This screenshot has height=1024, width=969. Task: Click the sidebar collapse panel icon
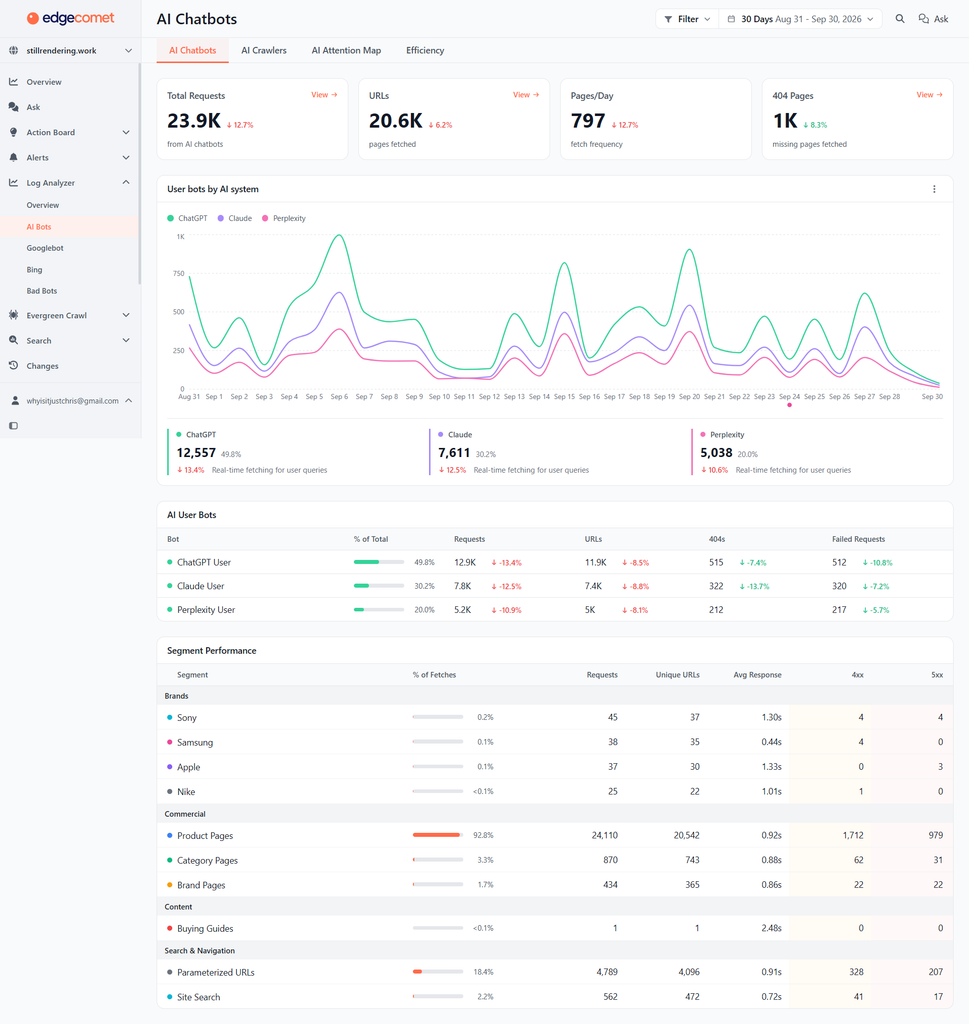(x=14, y=426)
